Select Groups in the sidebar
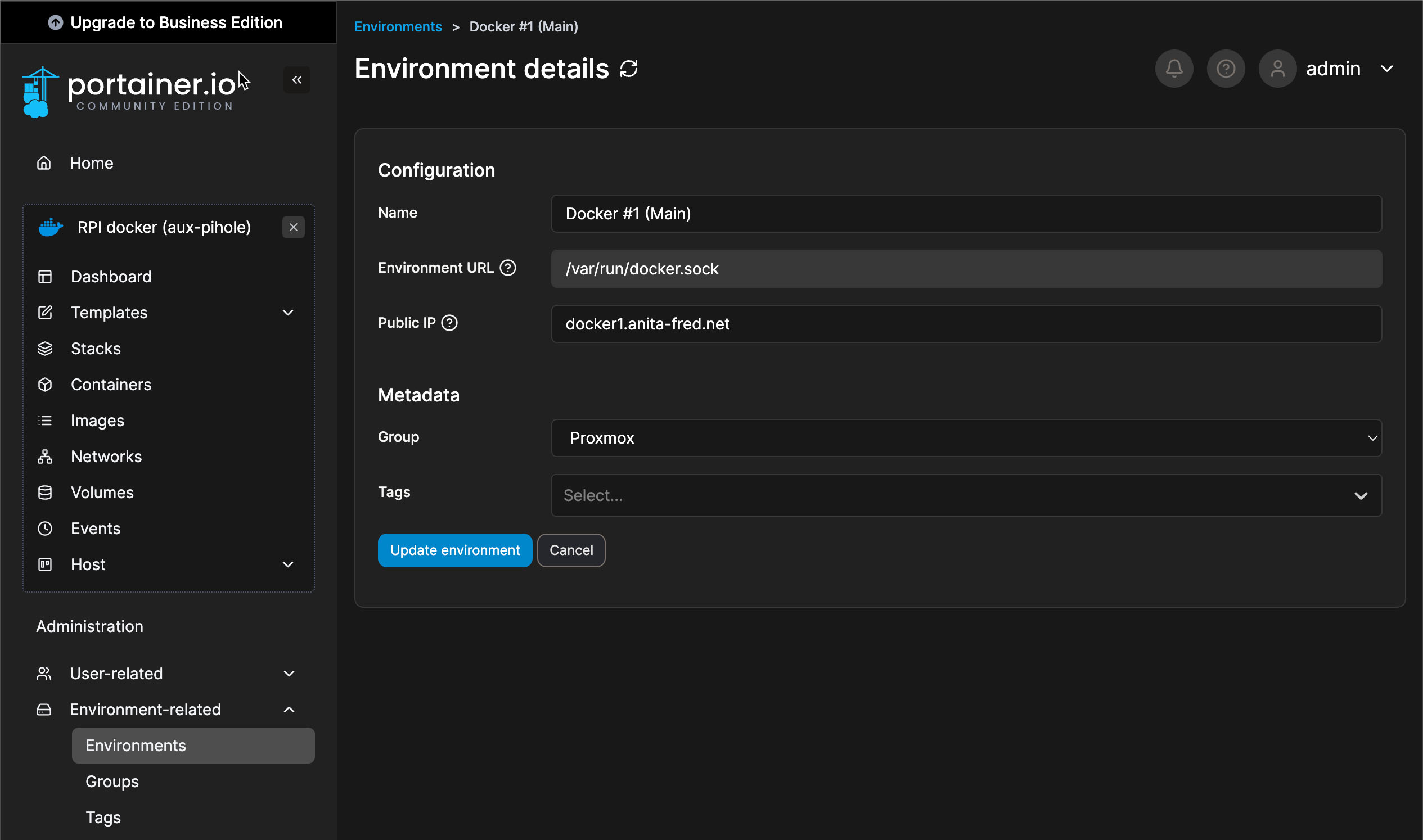The height and width of the screenshot is (840, 1423). click(x=112, y=782)
